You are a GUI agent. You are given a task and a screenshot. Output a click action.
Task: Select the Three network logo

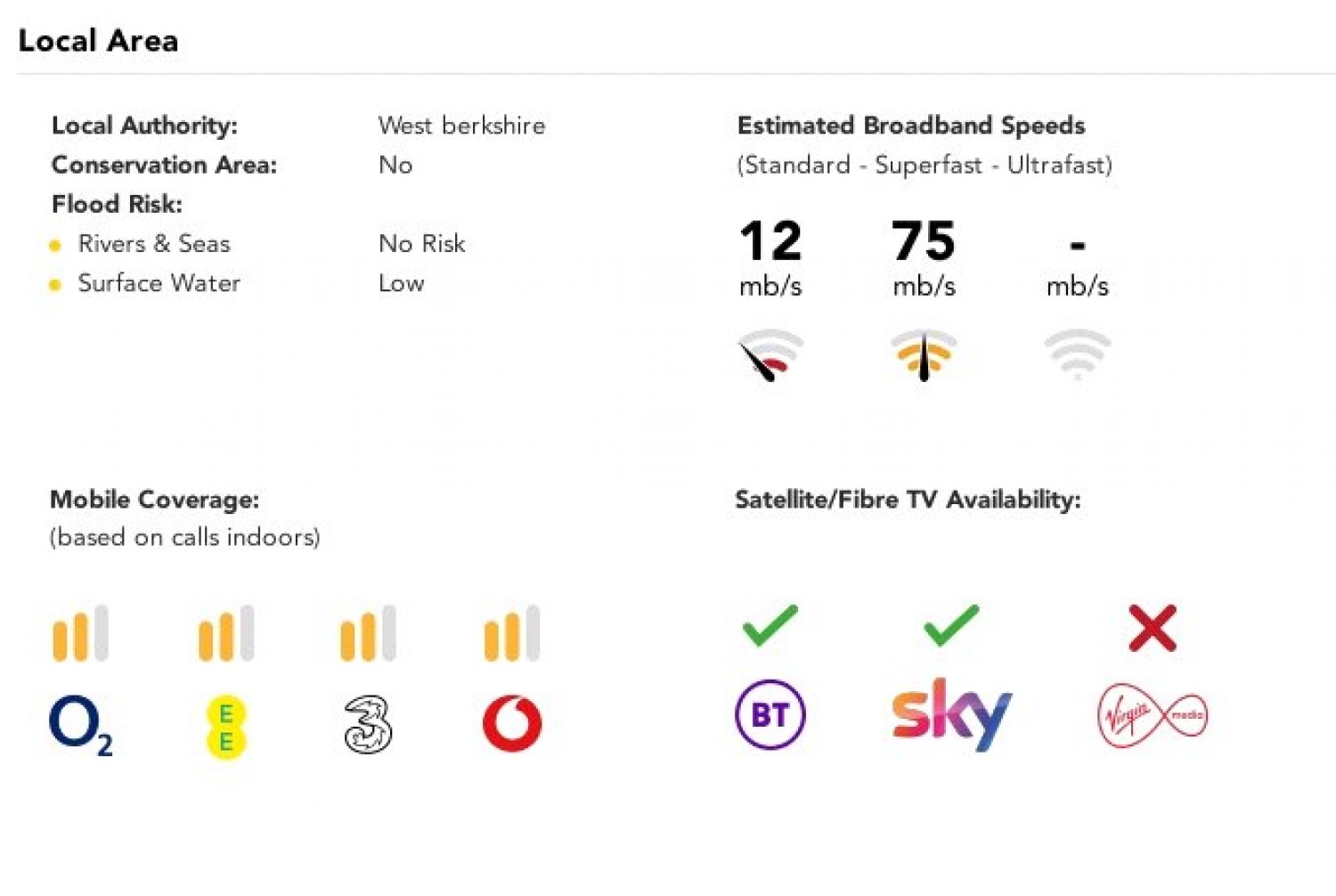(x=368, y=725)
